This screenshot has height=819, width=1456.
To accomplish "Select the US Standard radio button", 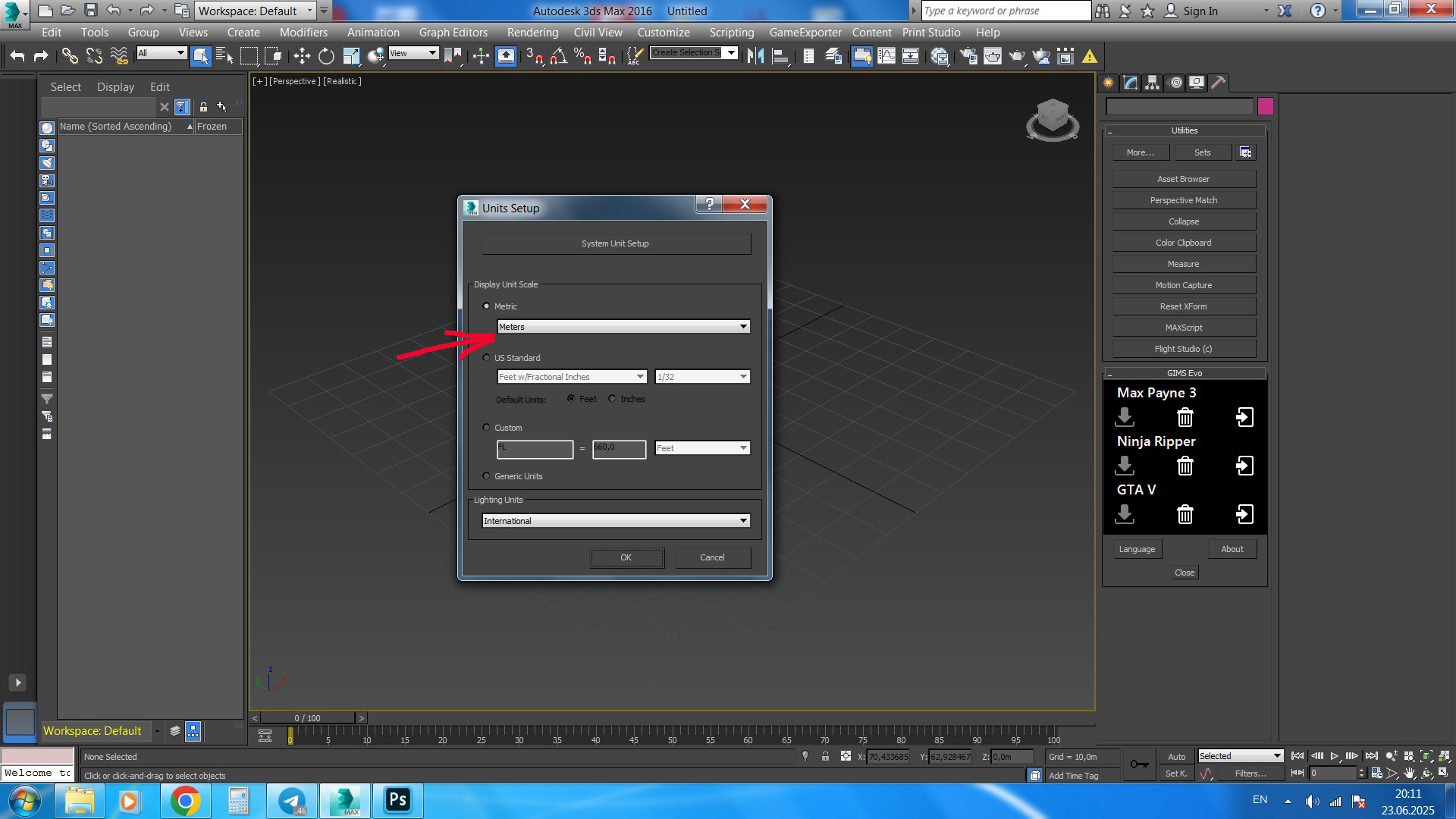I will tap(487, 357).
